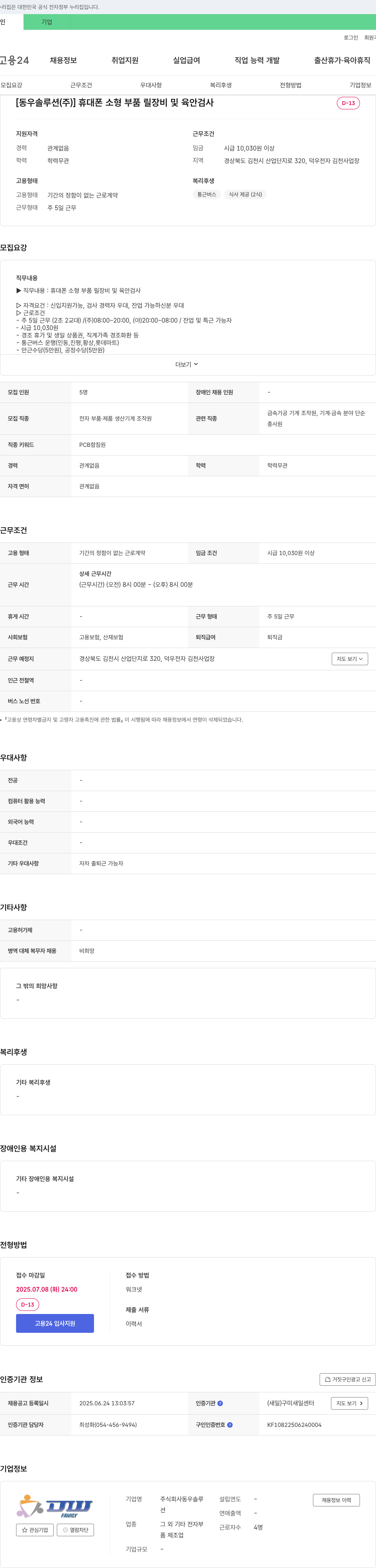Screen dimensions: 376x1568
Task: Open 지도 보기 dropdown for 근무 예정지
Action: 350,659
